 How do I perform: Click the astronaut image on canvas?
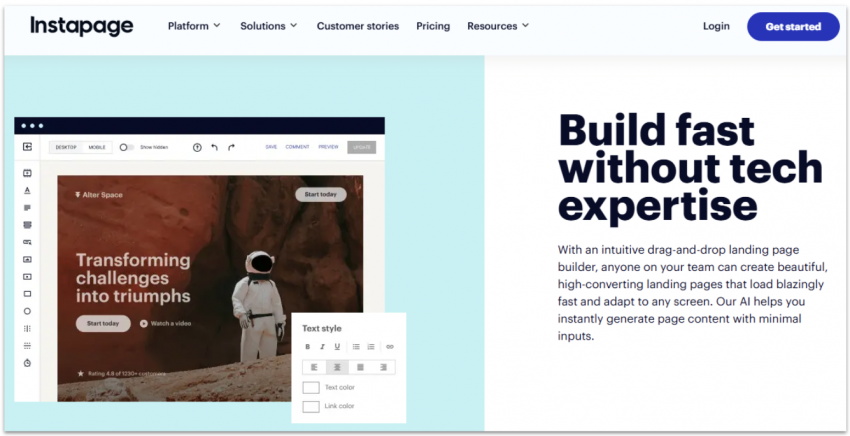pyautogui.click(x=258, y=305)
